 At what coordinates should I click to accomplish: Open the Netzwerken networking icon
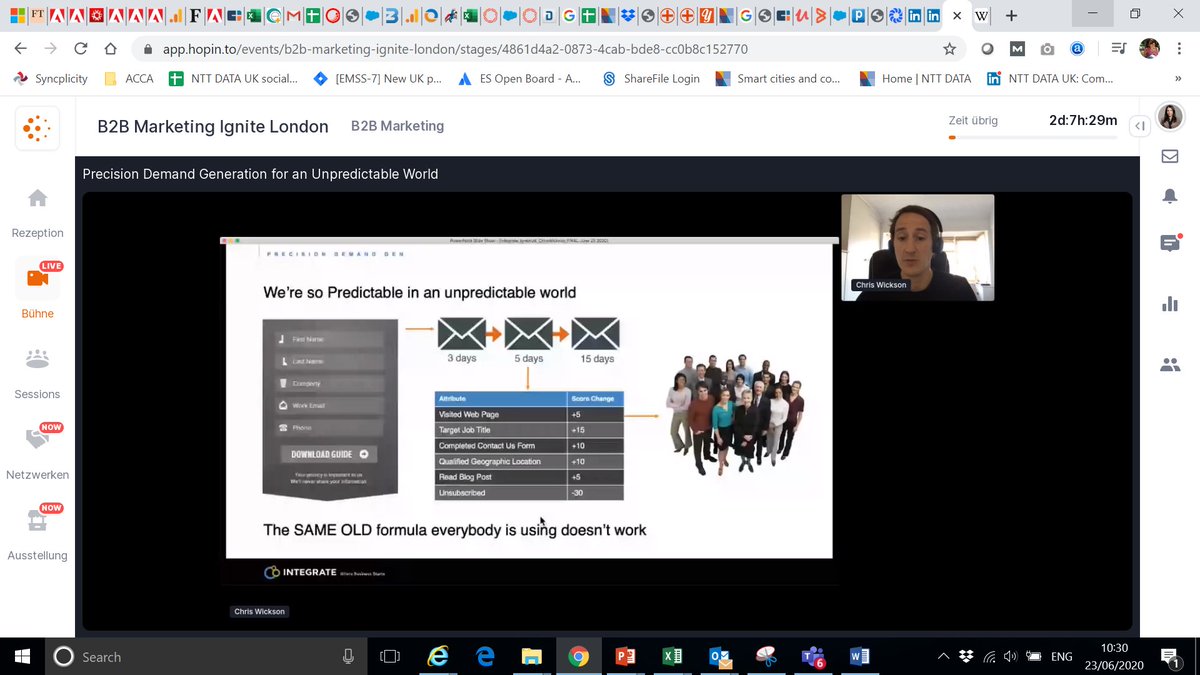(x=38, y=437)
